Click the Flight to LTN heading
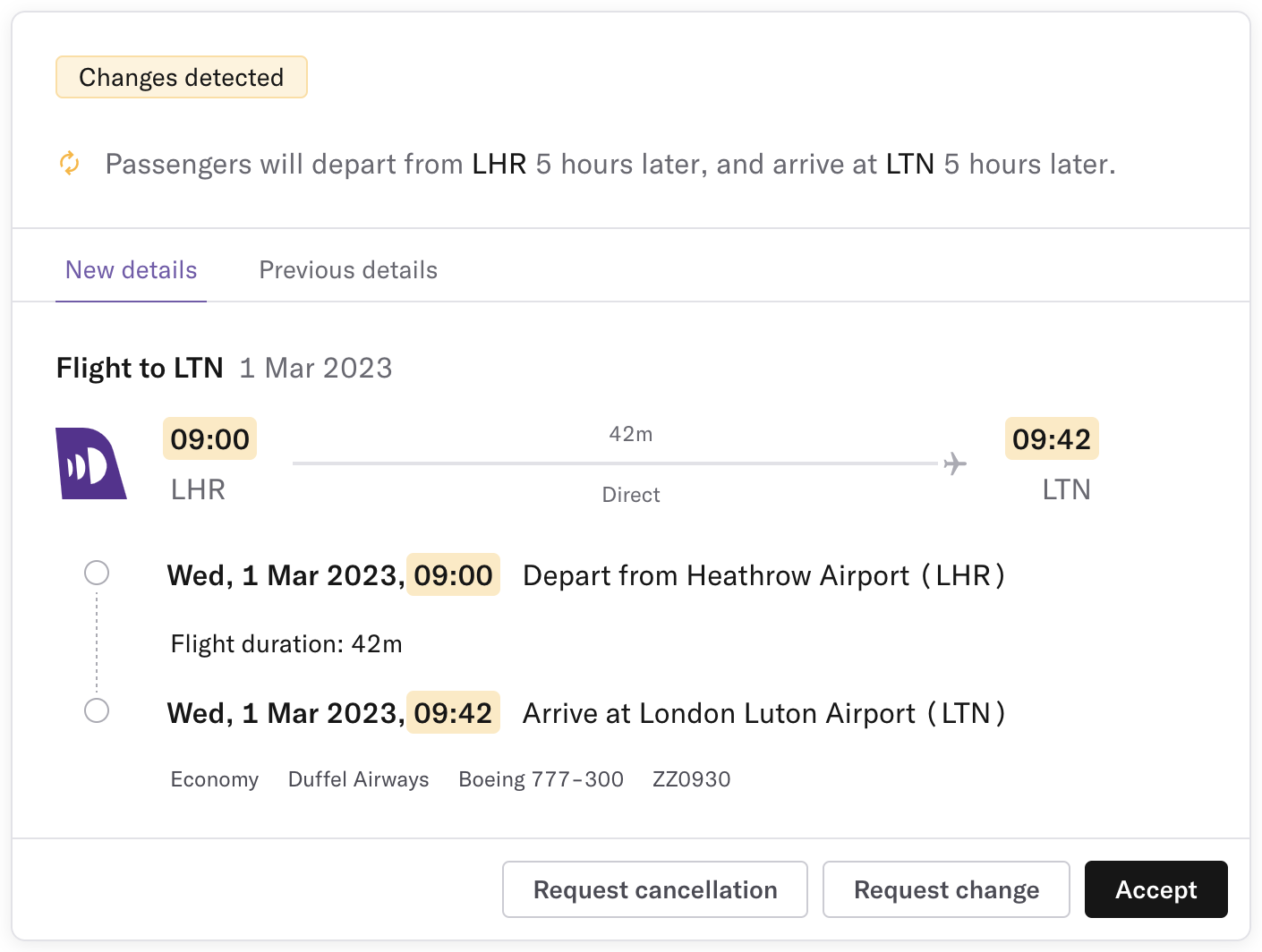This screenshot has width=1262, height=952. point(140,368)
